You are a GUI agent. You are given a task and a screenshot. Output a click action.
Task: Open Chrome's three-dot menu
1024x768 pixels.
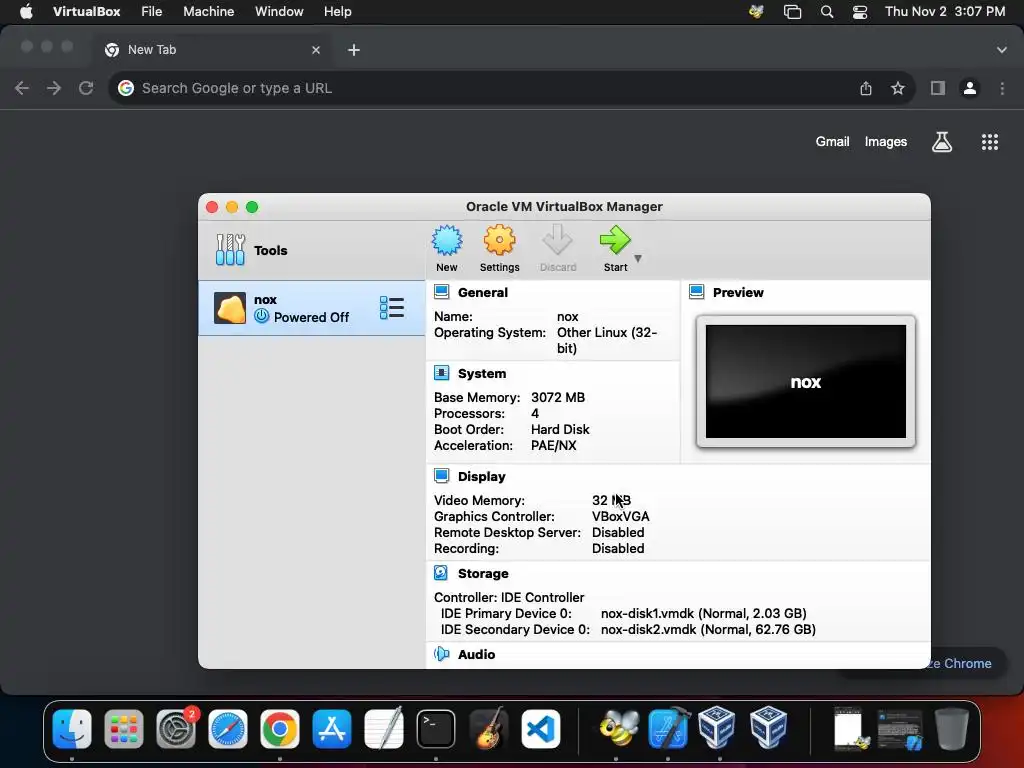1002,88
